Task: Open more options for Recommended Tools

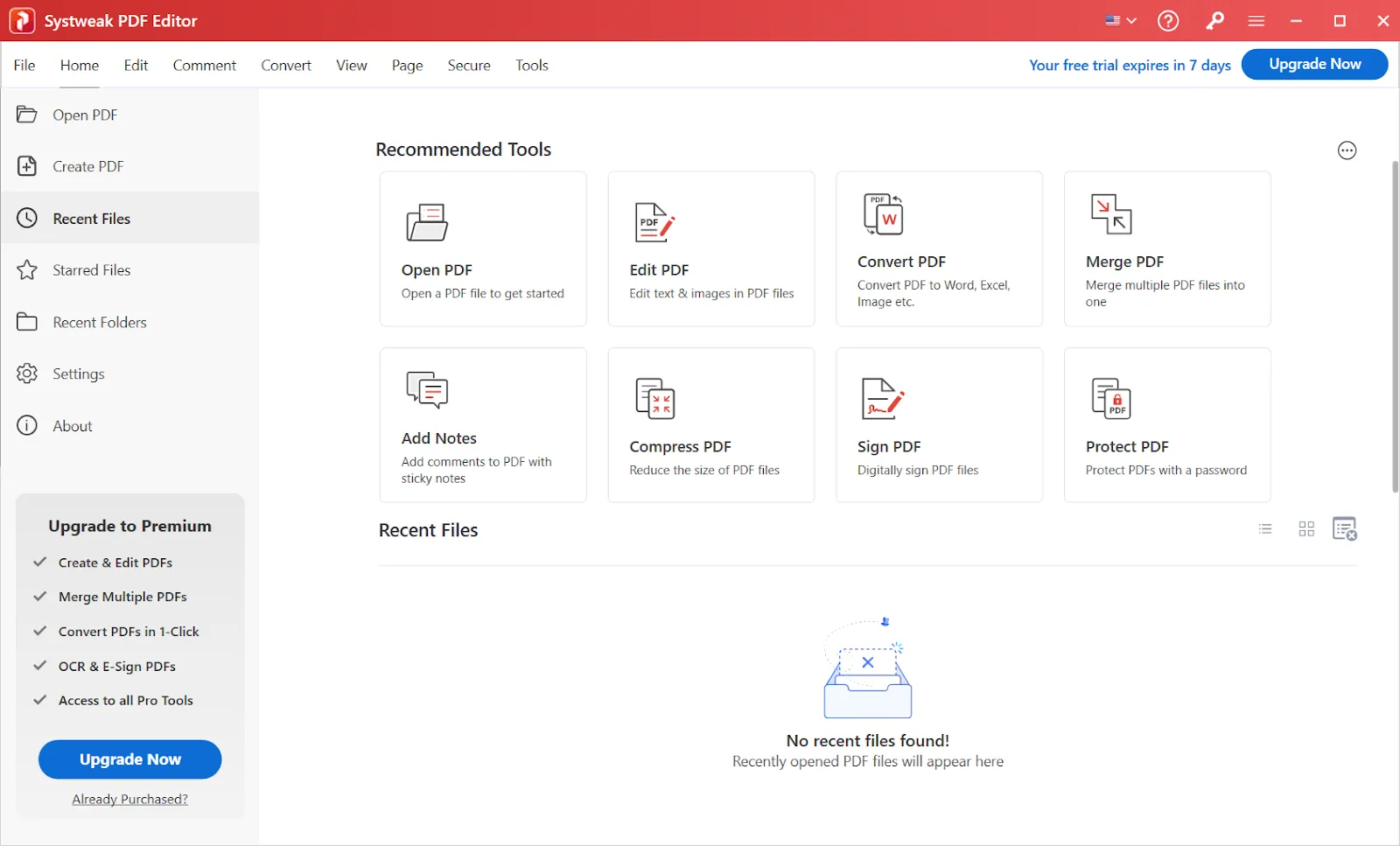Action: coord(1347,150)
